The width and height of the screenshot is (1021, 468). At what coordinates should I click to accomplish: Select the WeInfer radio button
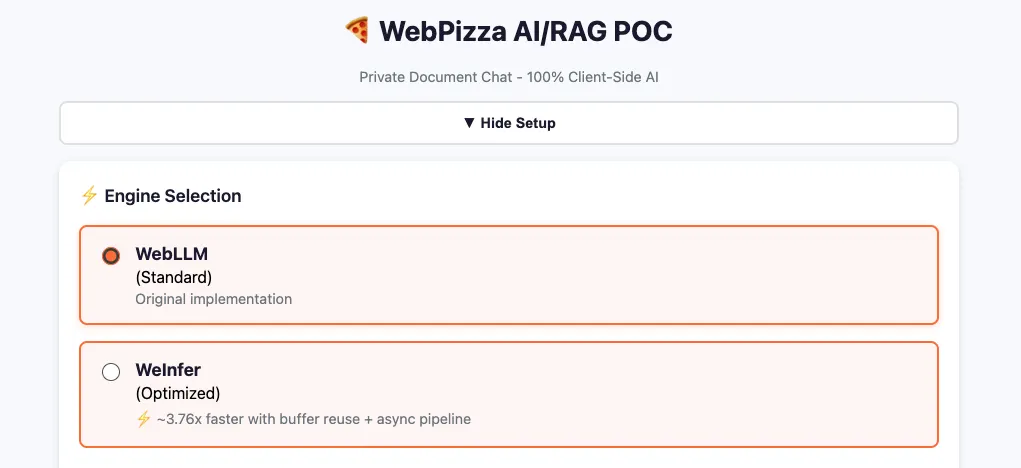pos(111,372)
